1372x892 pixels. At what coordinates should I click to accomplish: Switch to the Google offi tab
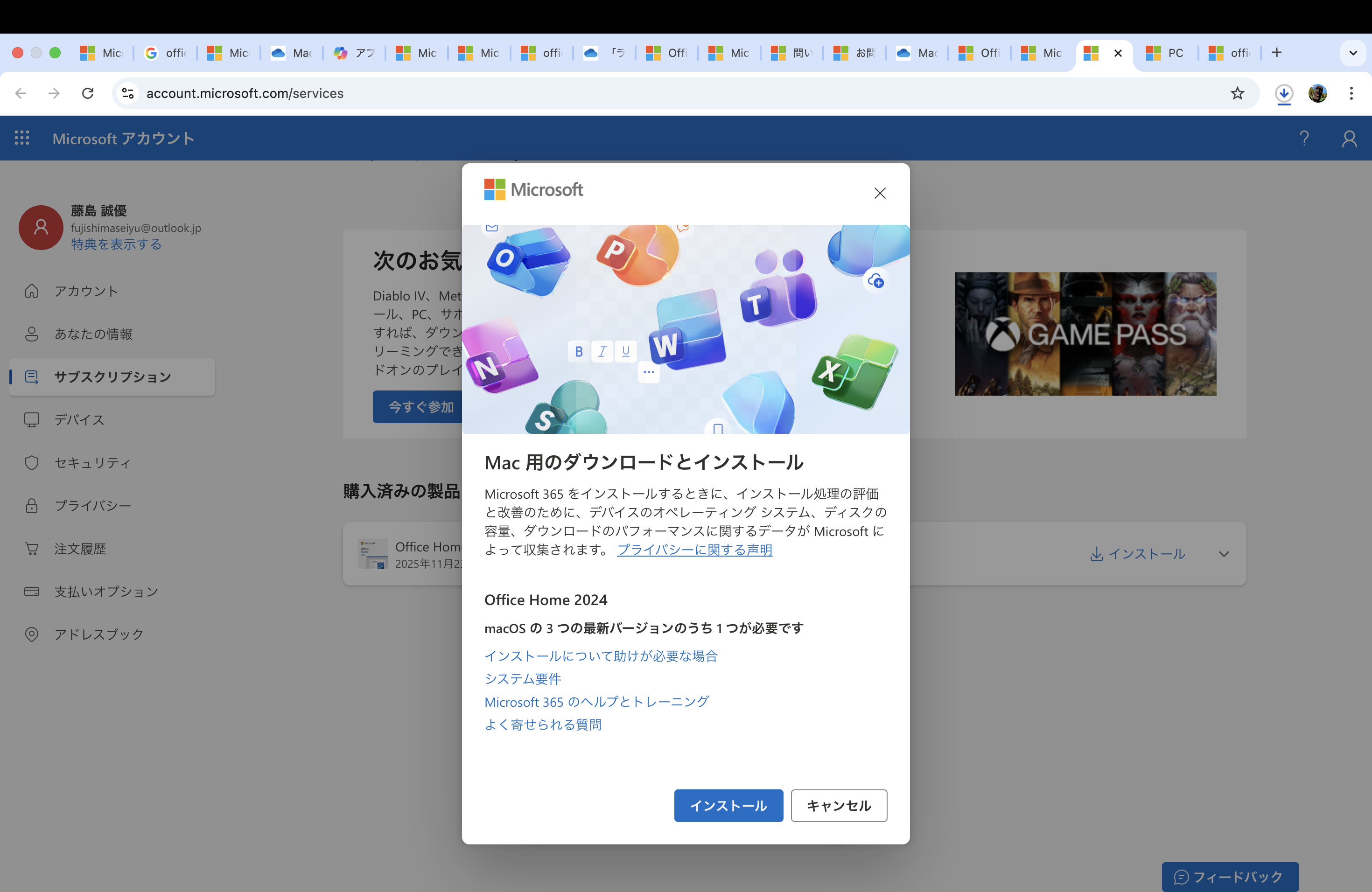click(x=166, y=53)
